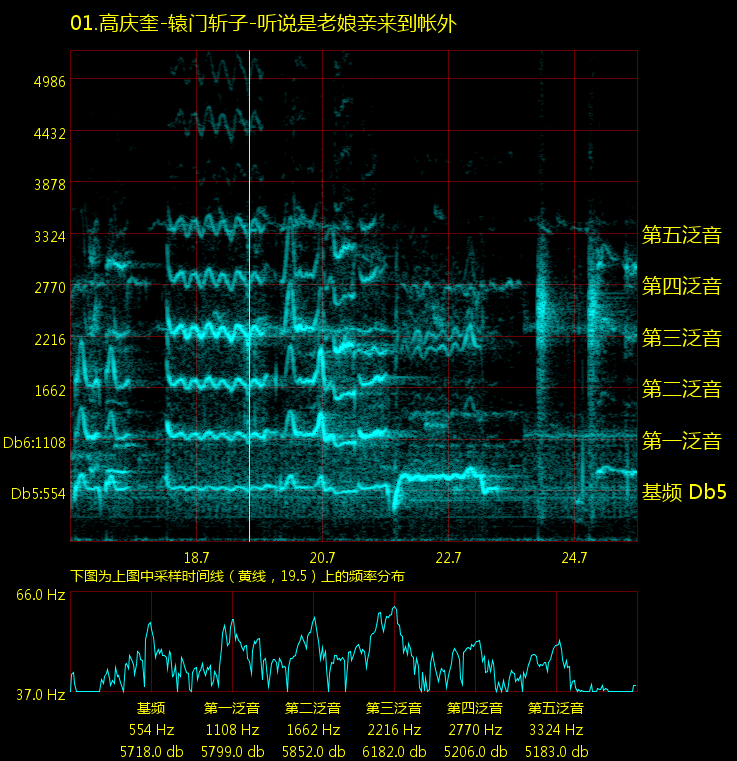Click the yellow caption text under spectrogram

tap(237, 576)
